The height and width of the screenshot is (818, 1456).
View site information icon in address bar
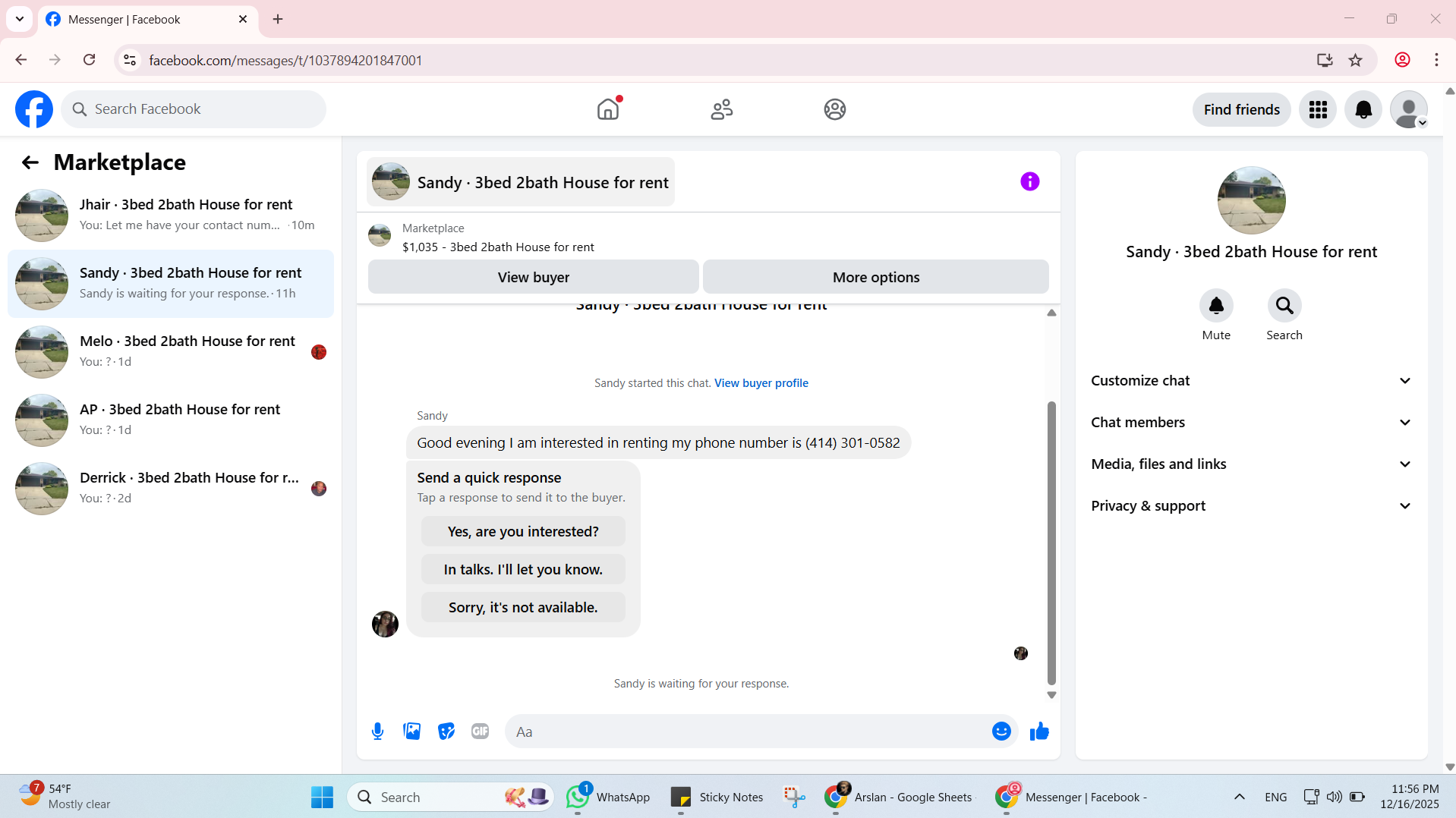pos(130,60)
